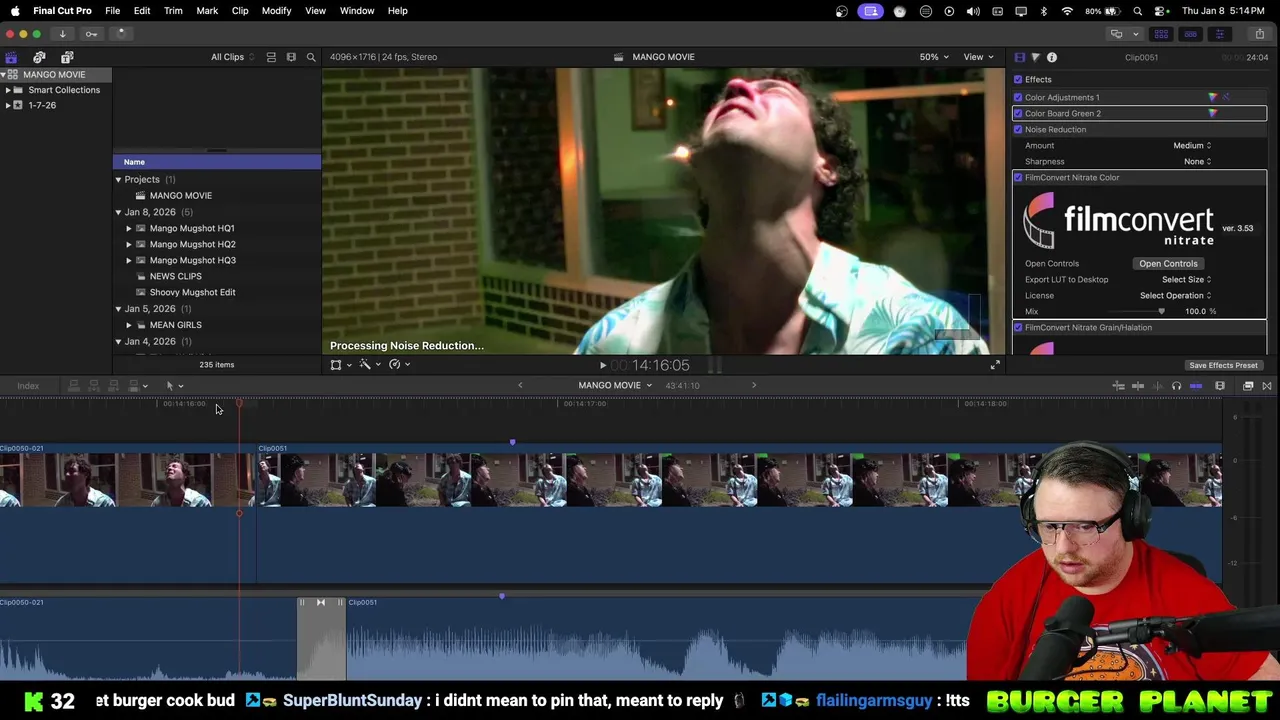This screenshot has width=1280, height=720.
Task: Open the Mark menu
Action: pos(207,11)
